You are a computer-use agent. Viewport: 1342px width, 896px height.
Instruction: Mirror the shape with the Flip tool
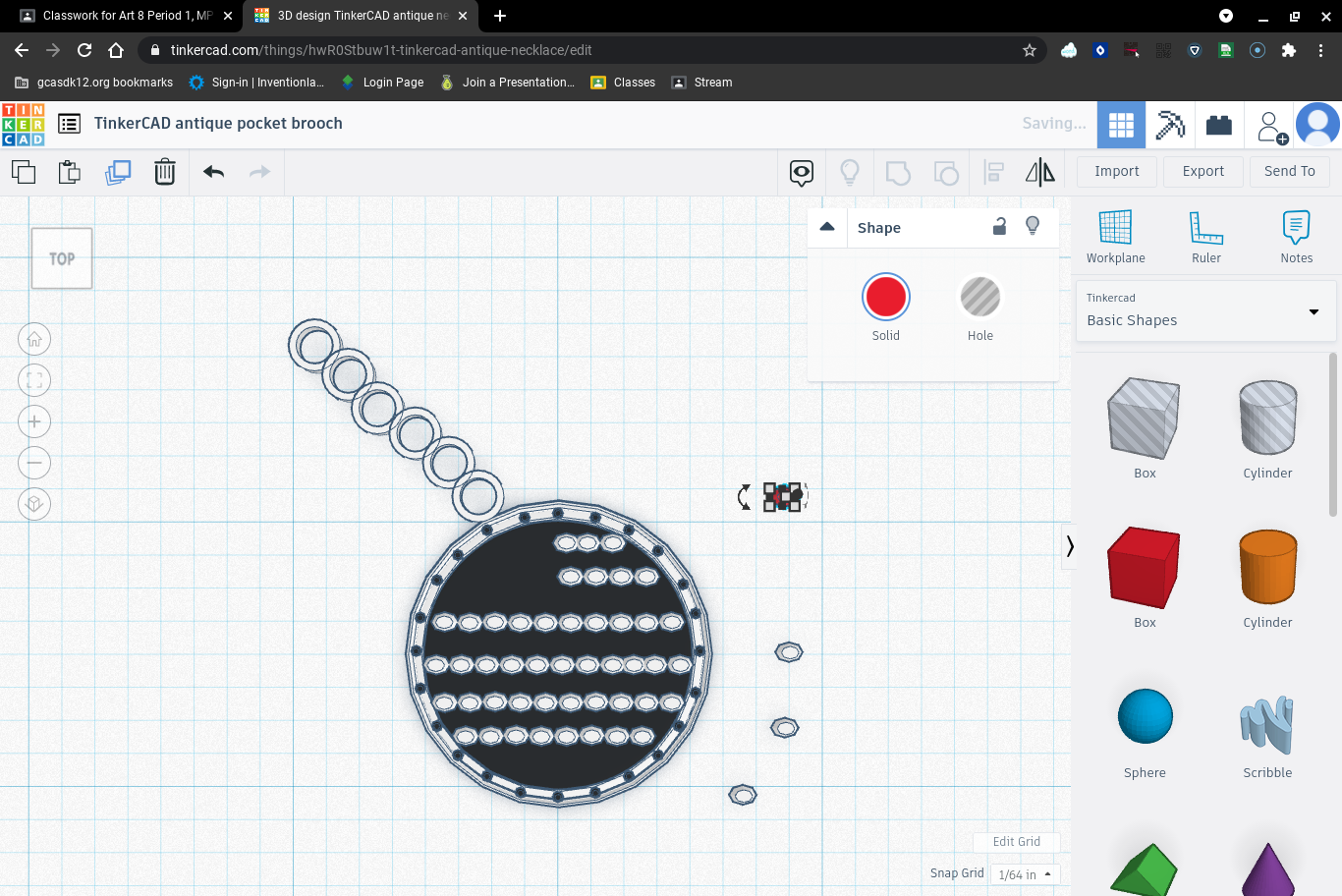pos(1040,171)
